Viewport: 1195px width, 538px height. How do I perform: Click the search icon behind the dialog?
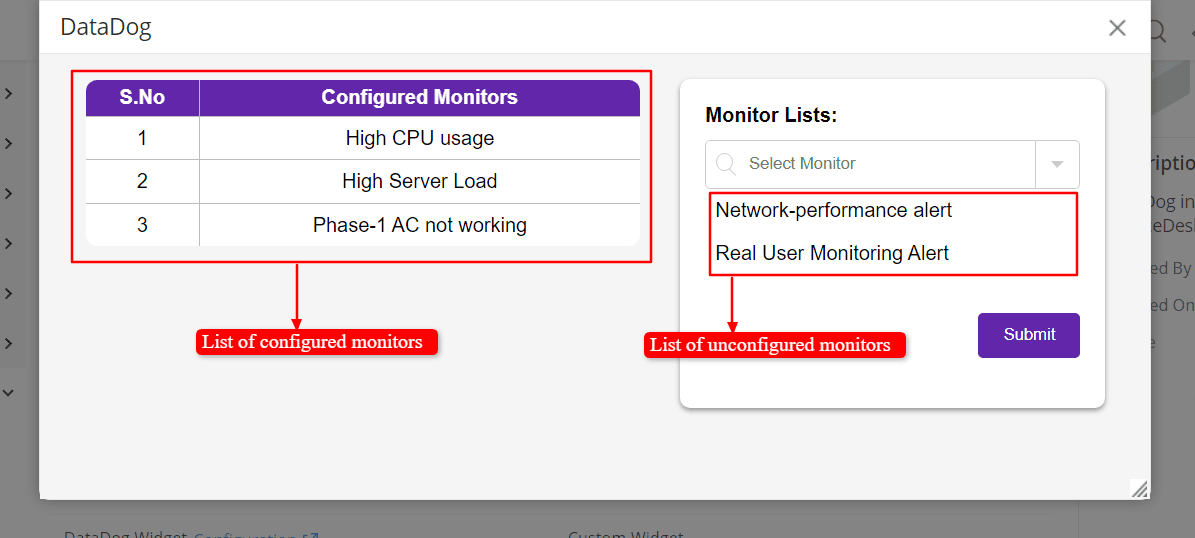1157,31
